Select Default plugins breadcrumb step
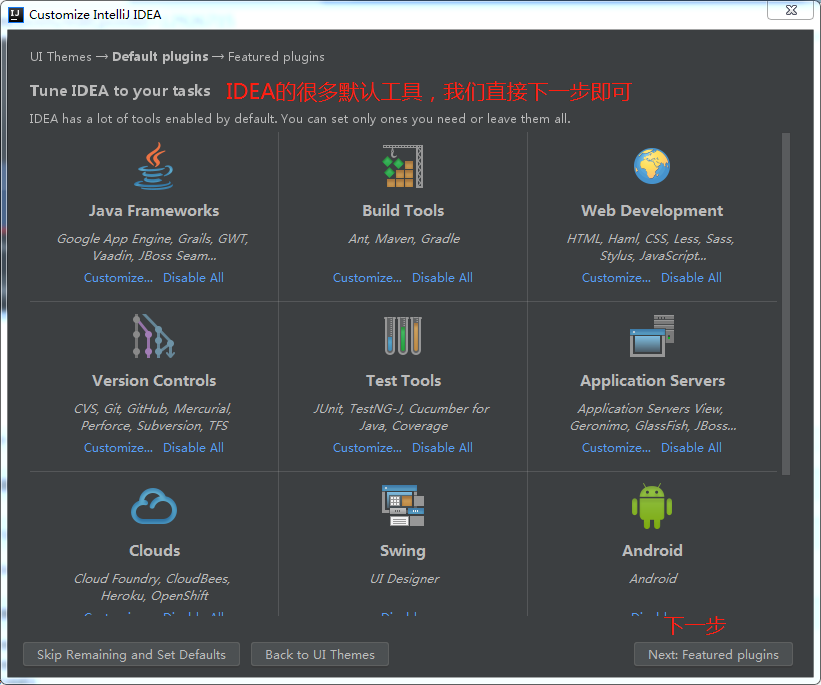Image resolution: width=821 pixels, height=685 pixels. (x=160, y=57)
